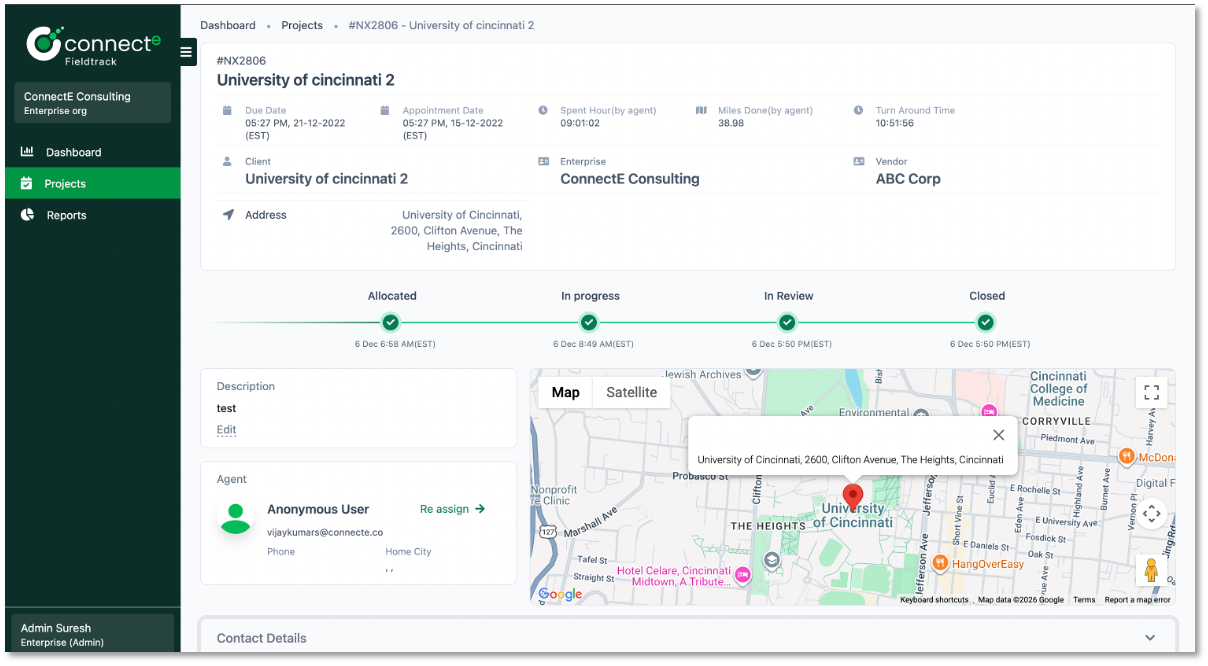Toggle fullscreen map view
Screen dimensions: 1208x666
[x=1151, y=393]
